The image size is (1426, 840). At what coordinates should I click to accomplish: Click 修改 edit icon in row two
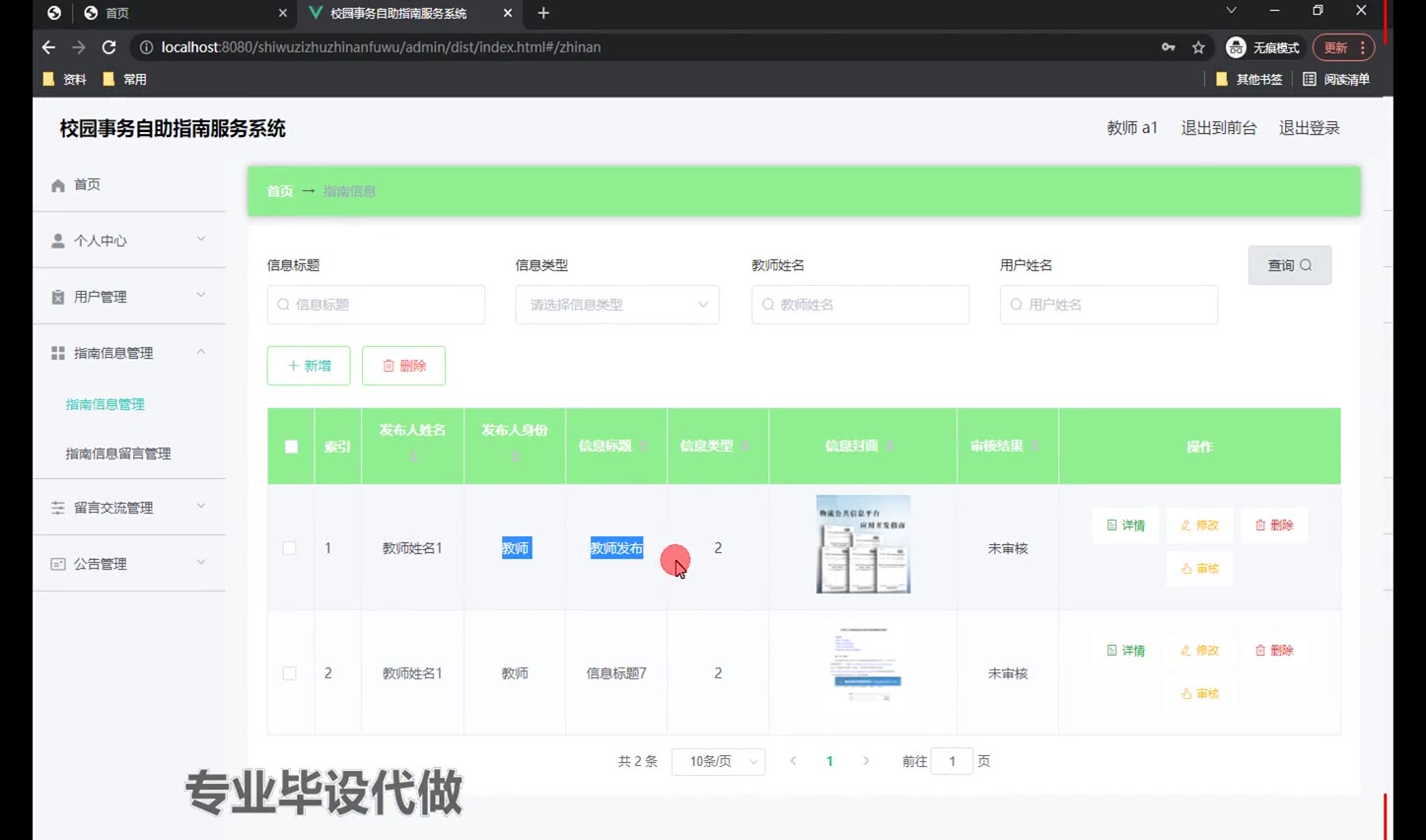point(1186,651)
